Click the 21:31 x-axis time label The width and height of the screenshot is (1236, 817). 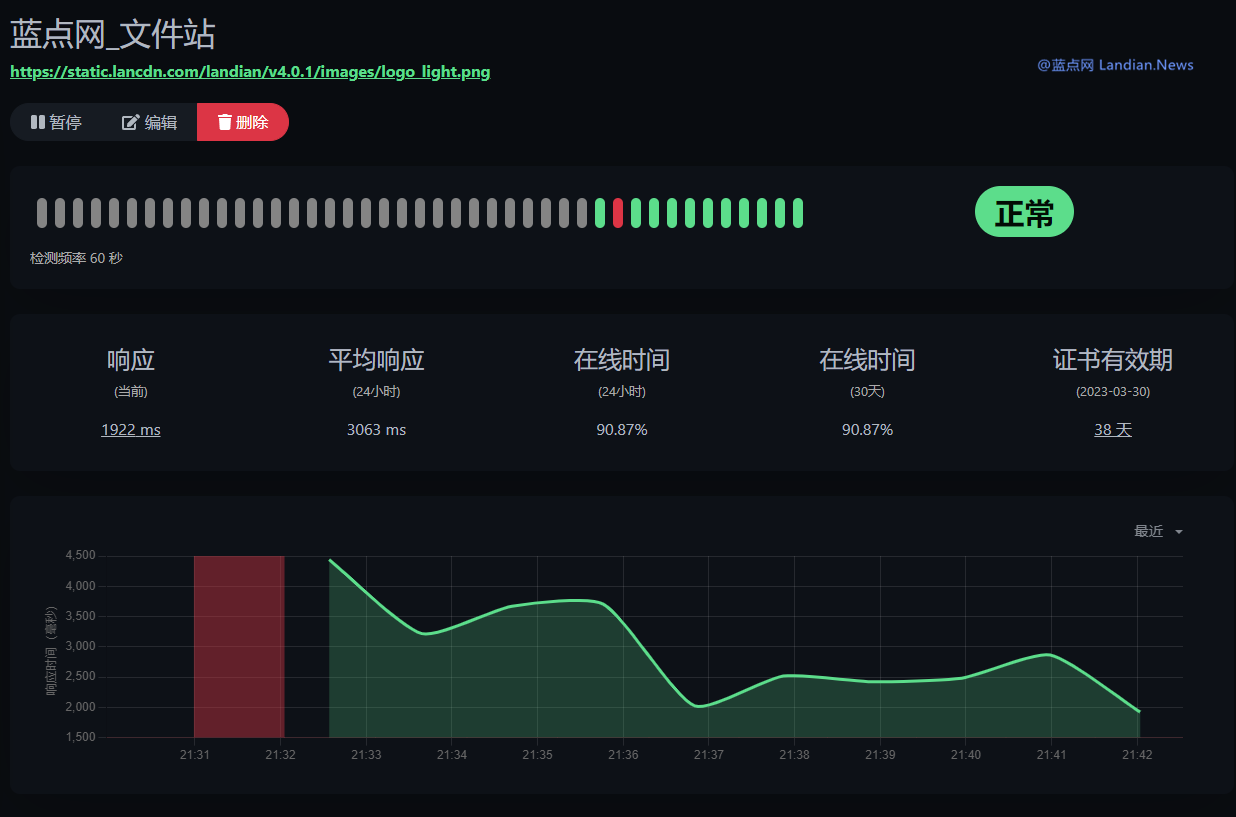(x=194, y=755)
